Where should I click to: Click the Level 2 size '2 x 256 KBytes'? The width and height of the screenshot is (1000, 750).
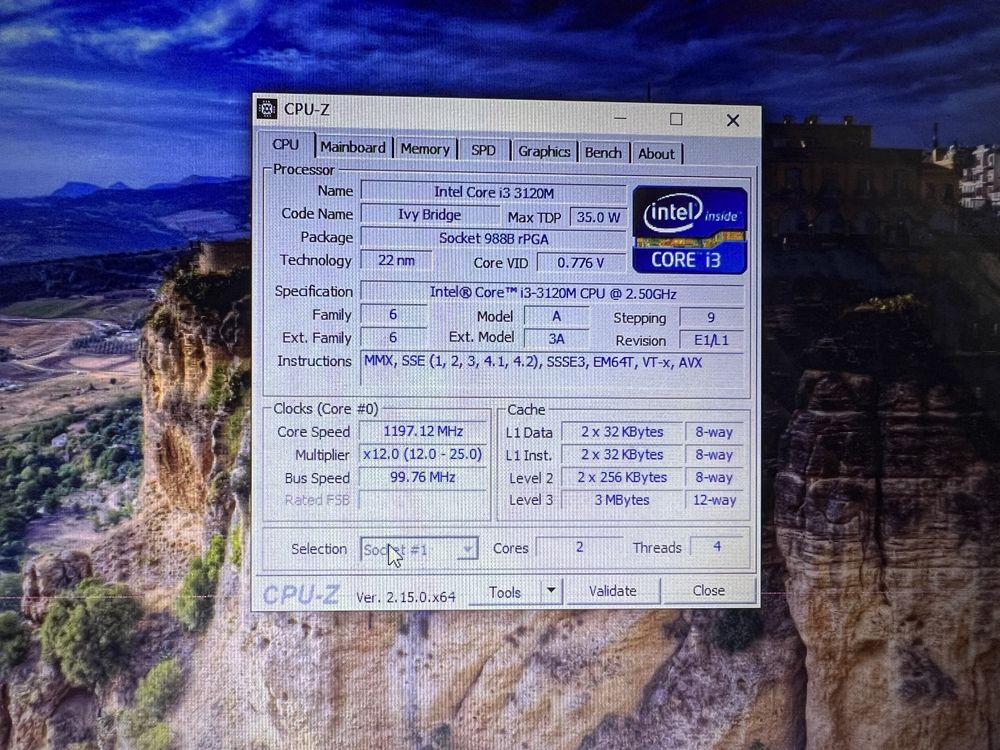pyautogui.click(x=622, y=477)
